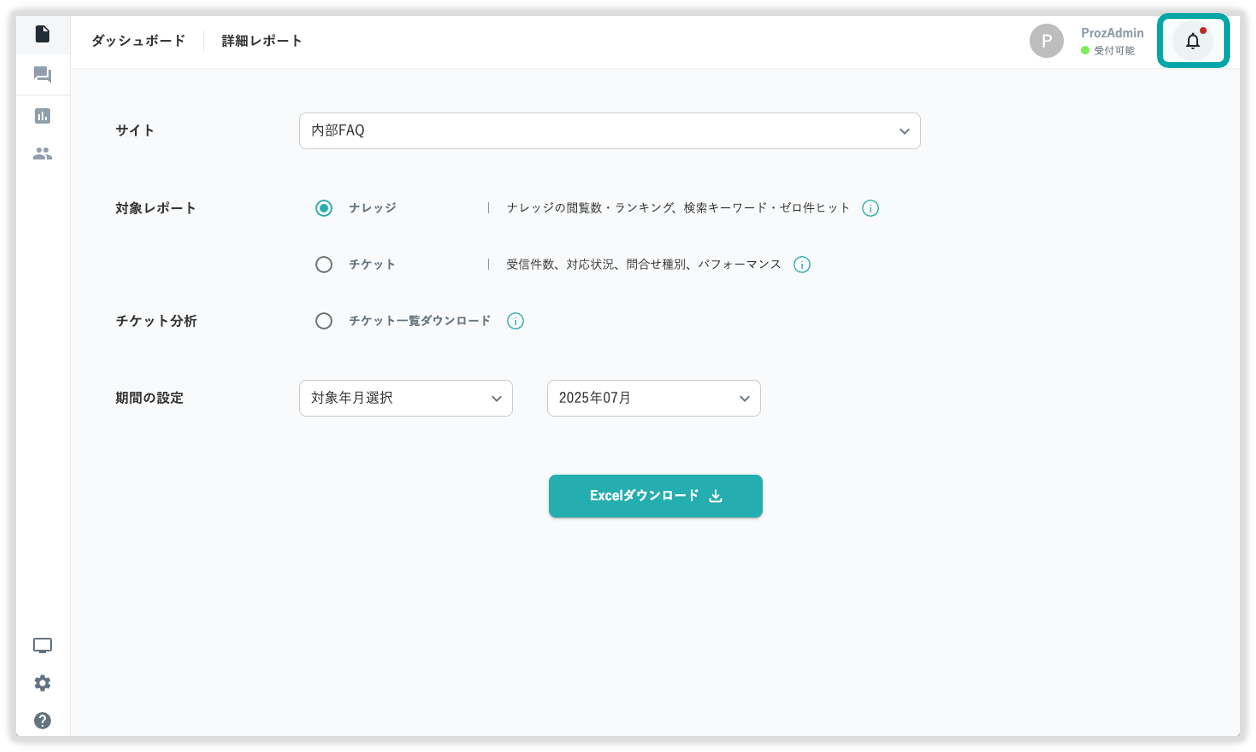Click info icon beside チケット description
Screen dimensions: 1256x752
[801, 265]
